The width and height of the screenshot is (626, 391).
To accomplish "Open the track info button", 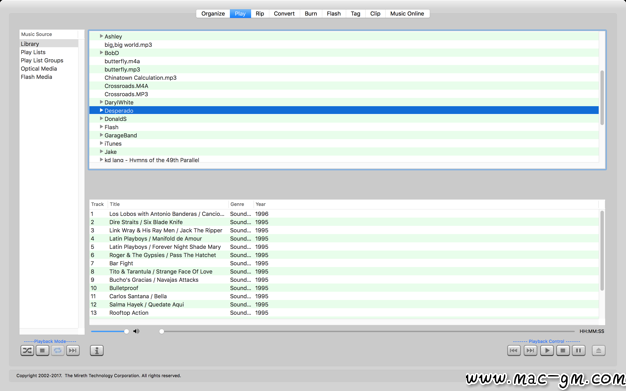I will pos(97,351).
